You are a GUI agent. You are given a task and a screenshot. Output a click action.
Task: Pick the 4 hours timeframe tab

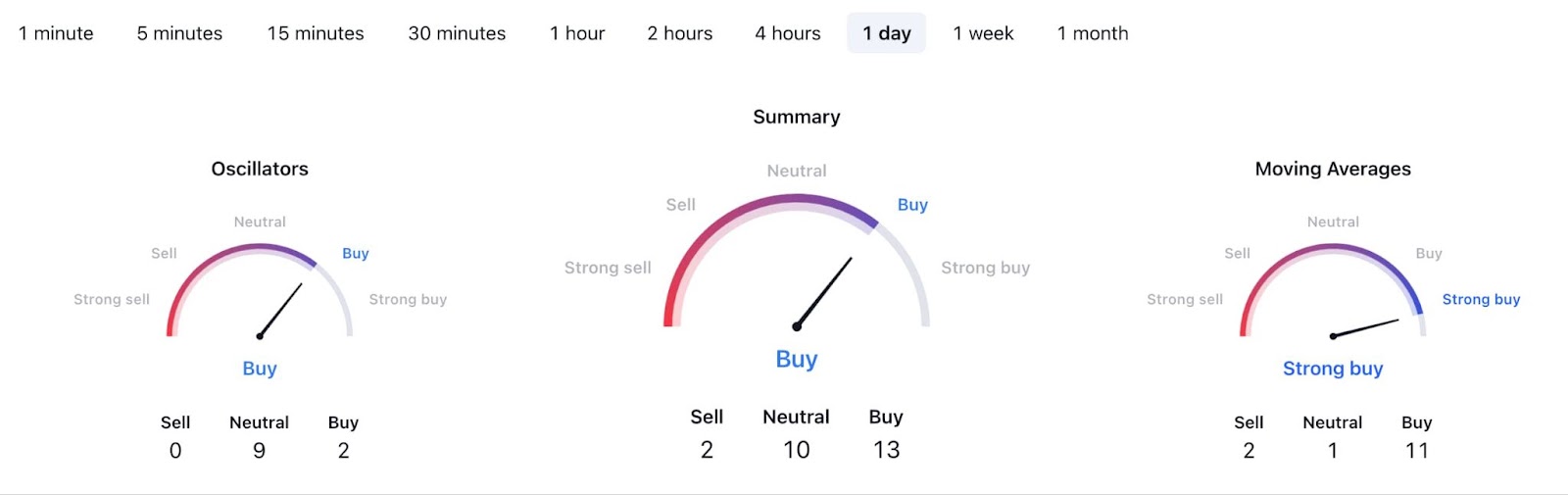coord(787,33)
